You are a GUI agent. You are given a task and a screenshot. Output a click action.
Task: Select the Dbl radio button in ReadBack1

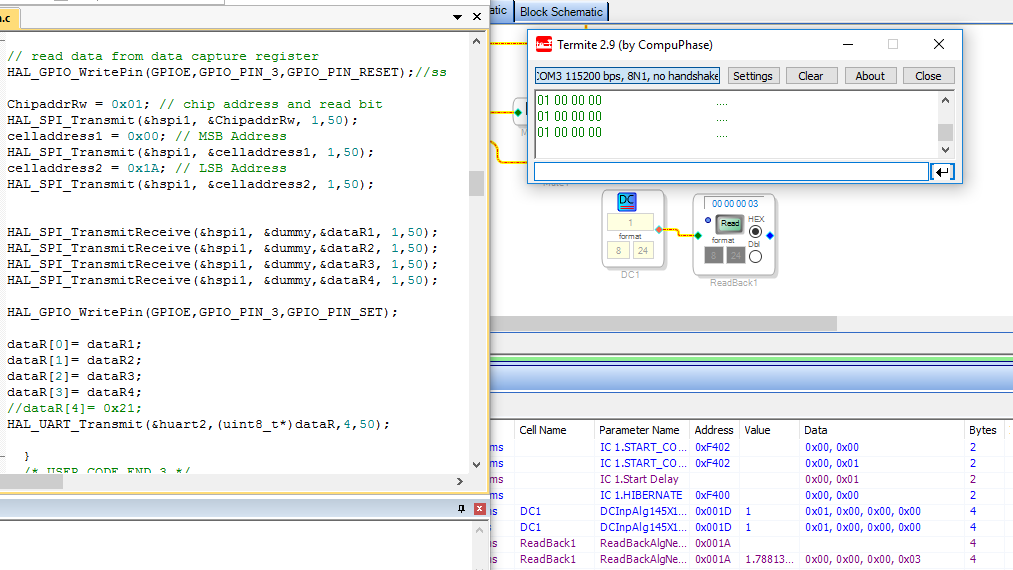(x=755, y=257)
